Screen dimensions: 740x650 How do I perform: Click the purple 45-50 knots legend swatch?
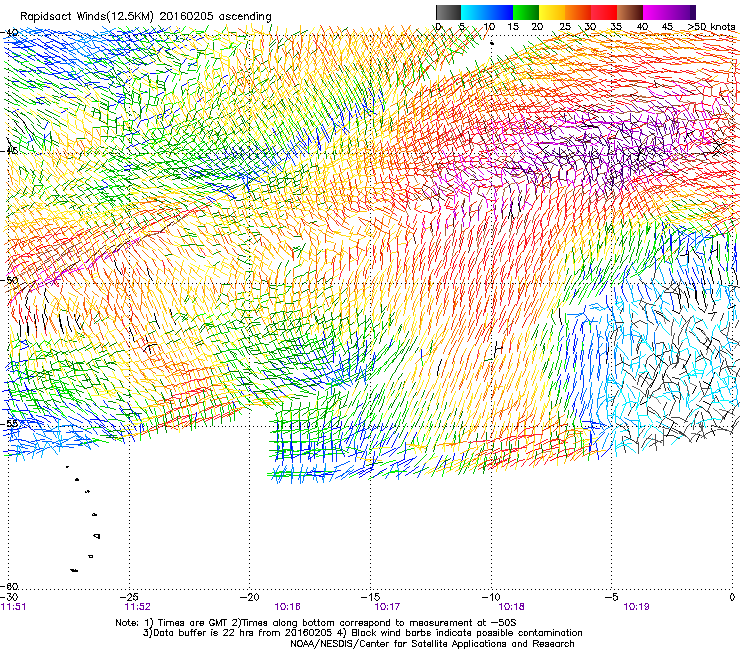[682, 12]
